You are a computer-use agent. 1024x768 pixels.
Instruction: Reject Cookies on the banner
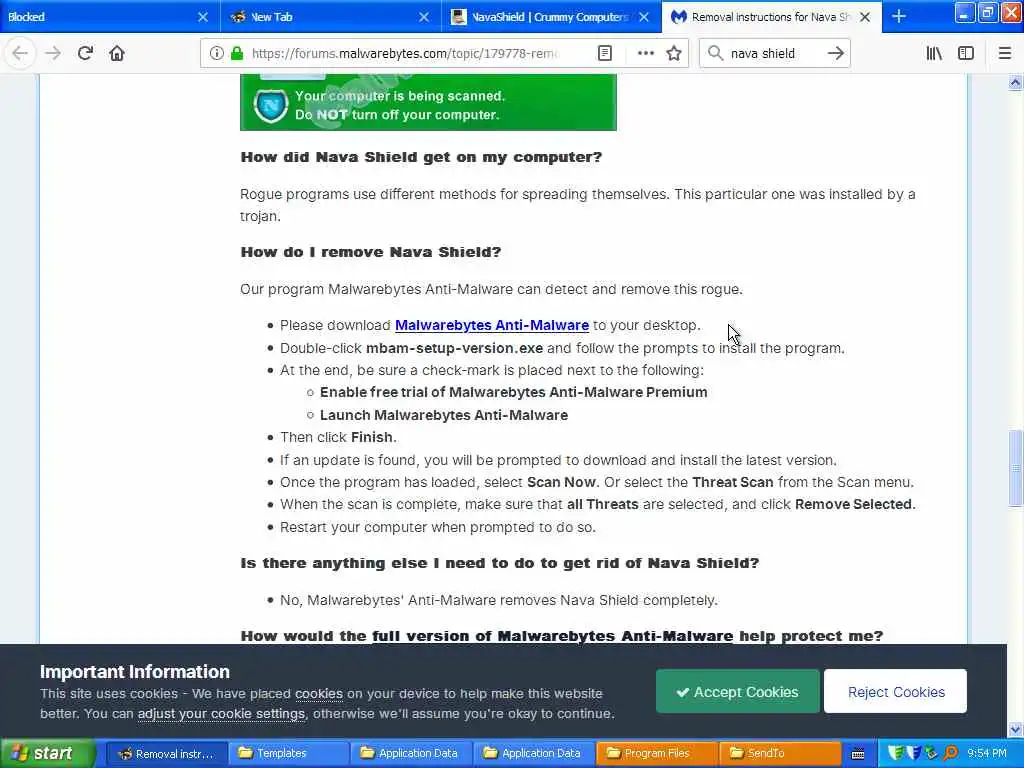click(895, 691)
